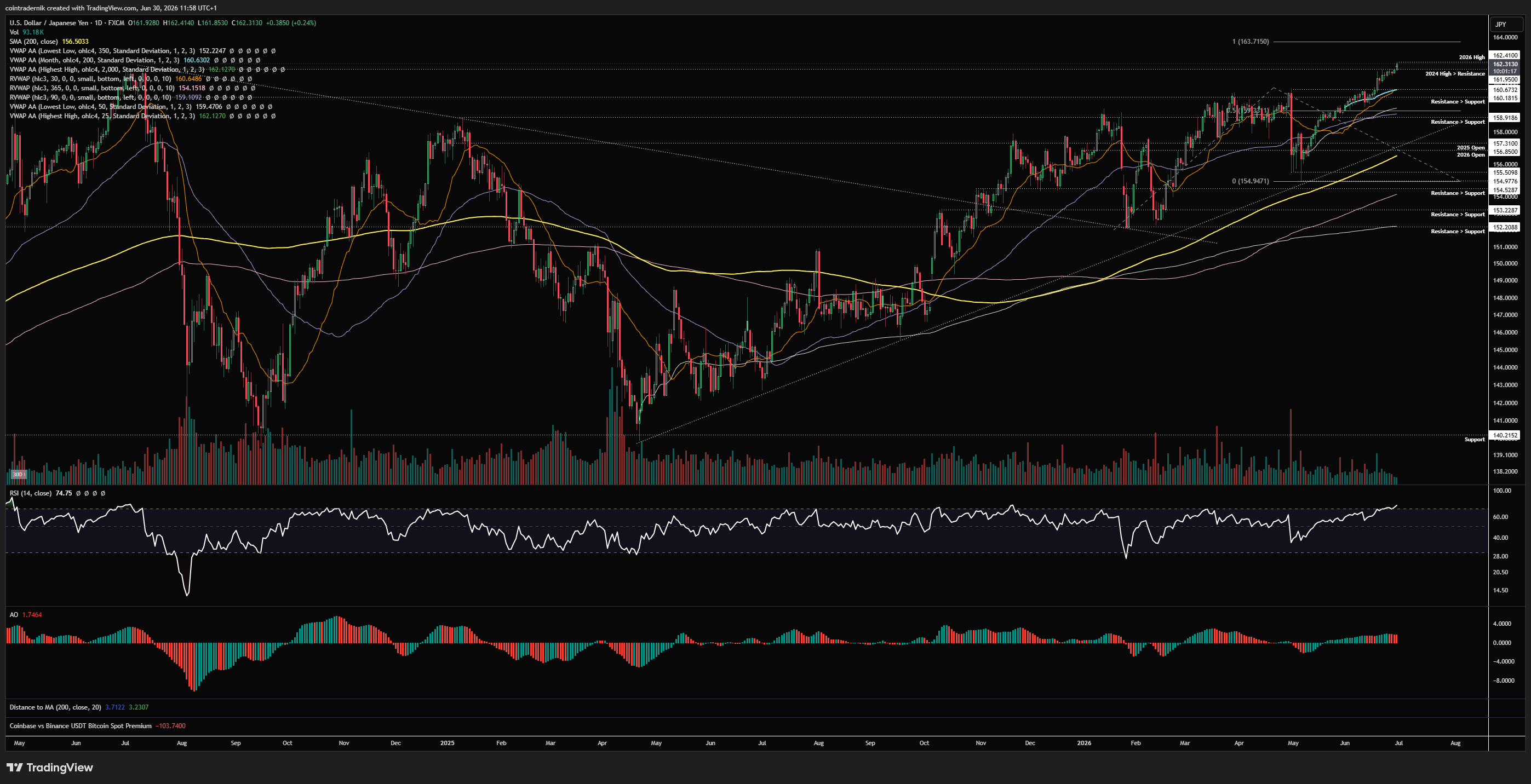
Task: Select the Distance to MA indicator legend
Action: pos(79,707)
